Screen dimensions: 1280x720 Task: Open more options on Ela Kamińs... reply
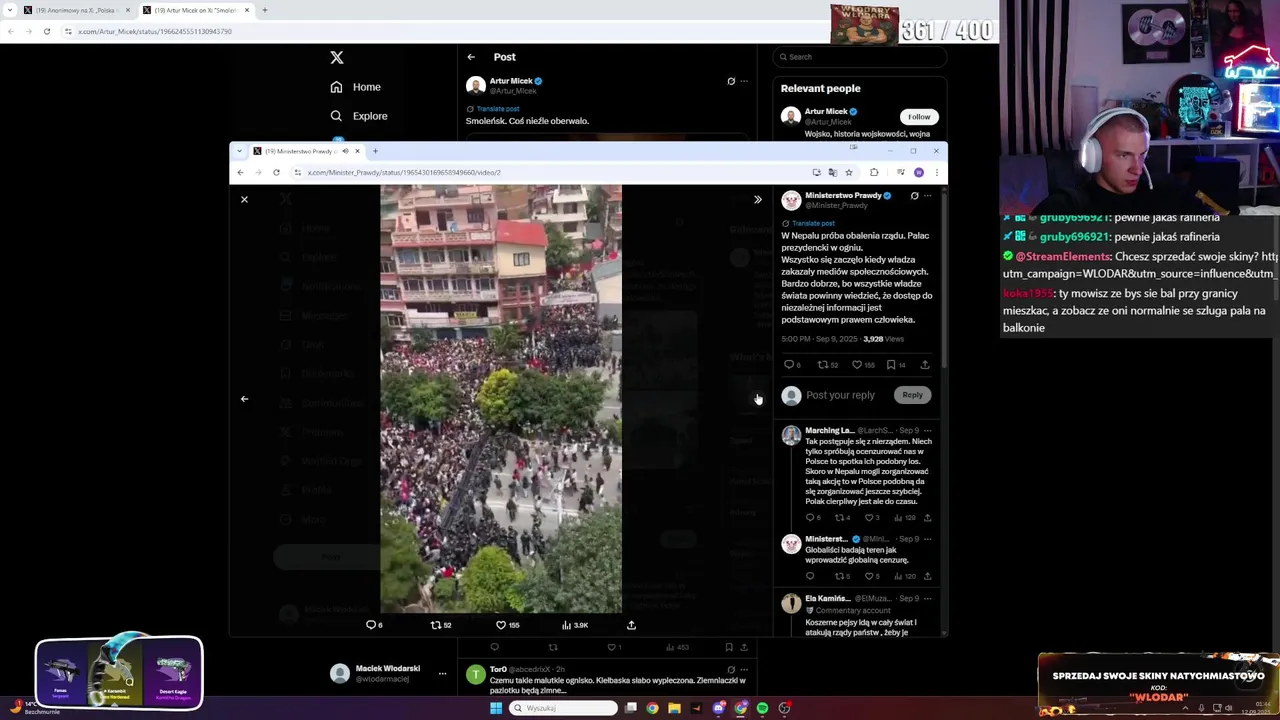tap(928, 599)
